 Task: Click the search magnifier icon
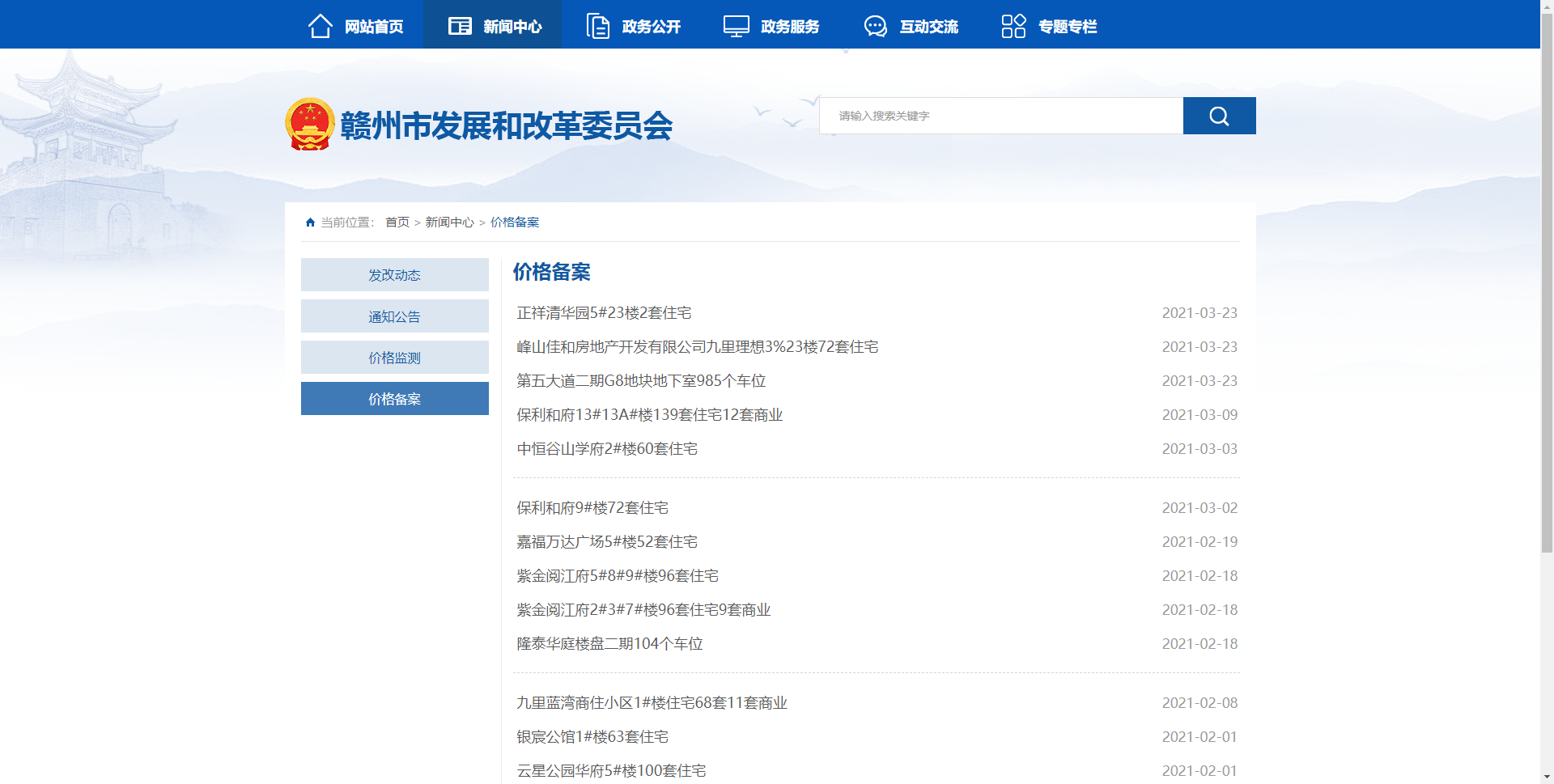(1219, 116)
